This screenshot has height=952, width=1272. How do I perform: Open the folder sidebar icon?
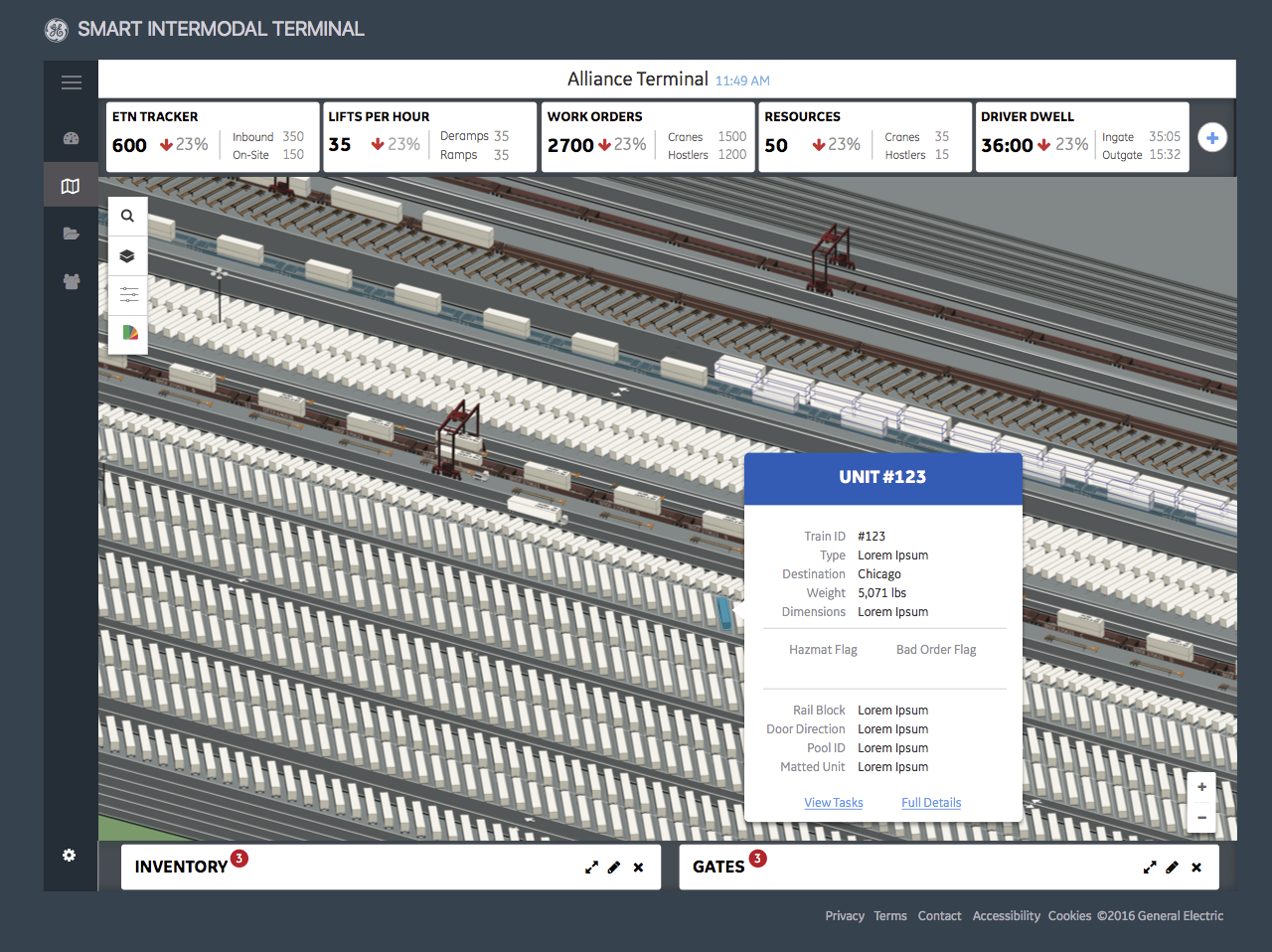click(71, 234)
